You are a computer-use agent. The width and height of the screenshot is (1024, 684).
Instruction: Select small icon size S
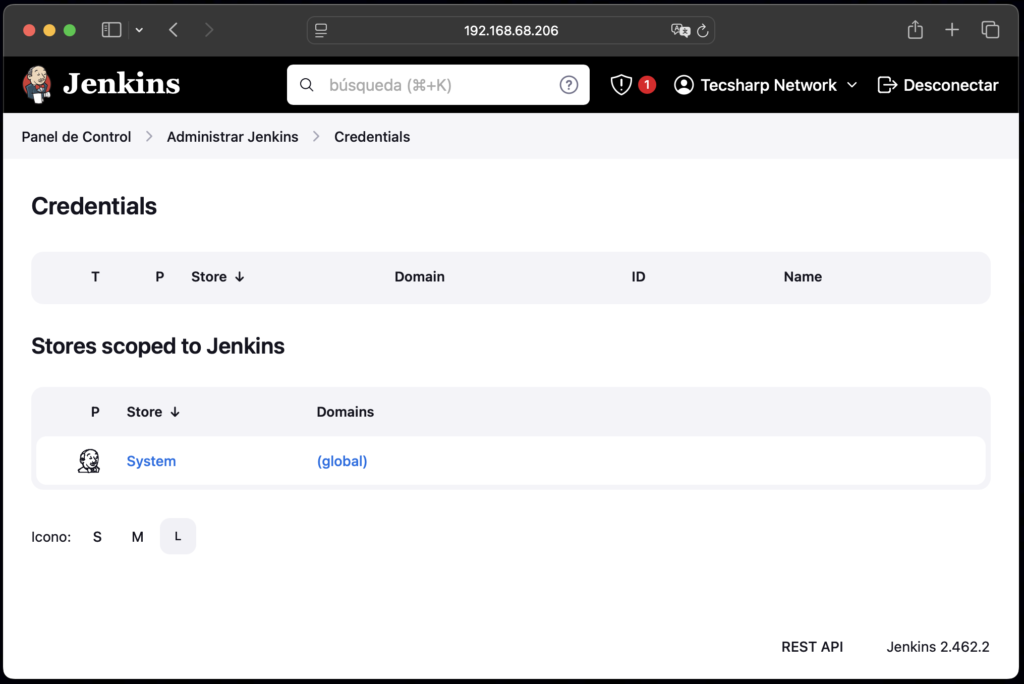(97, 537)
